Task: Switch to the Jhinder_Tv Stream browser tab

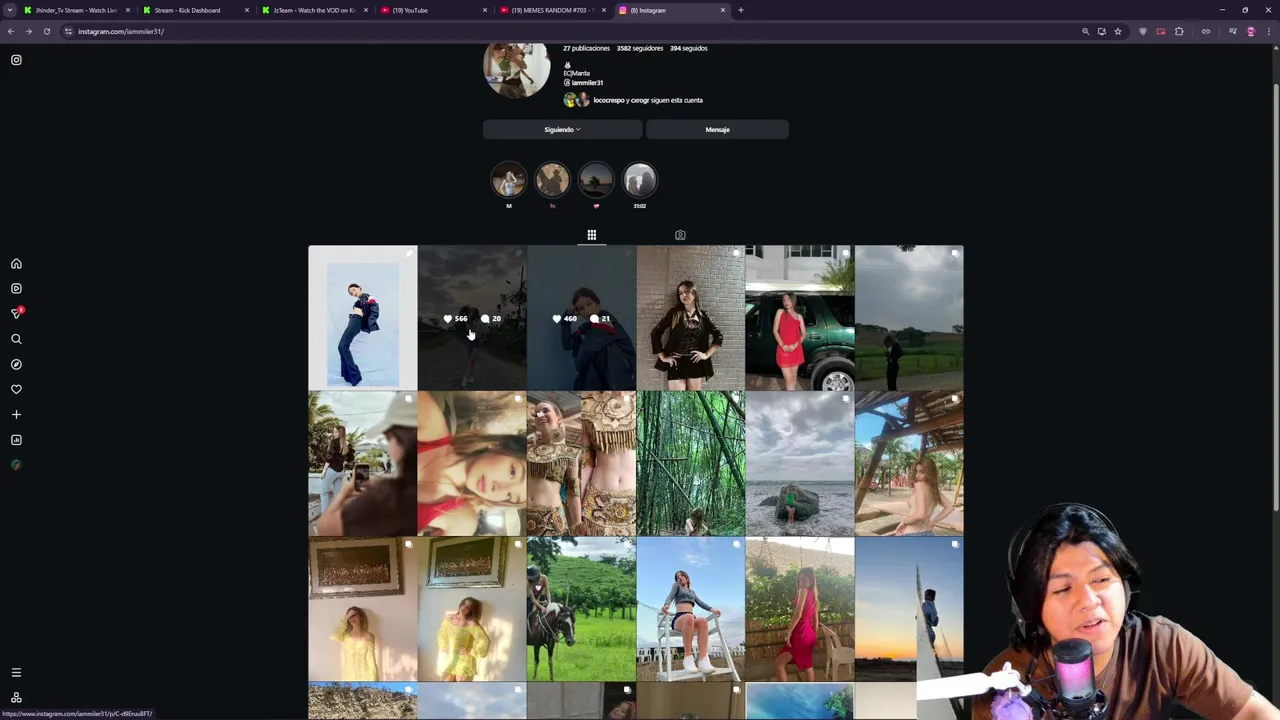Action: point(76,10)
